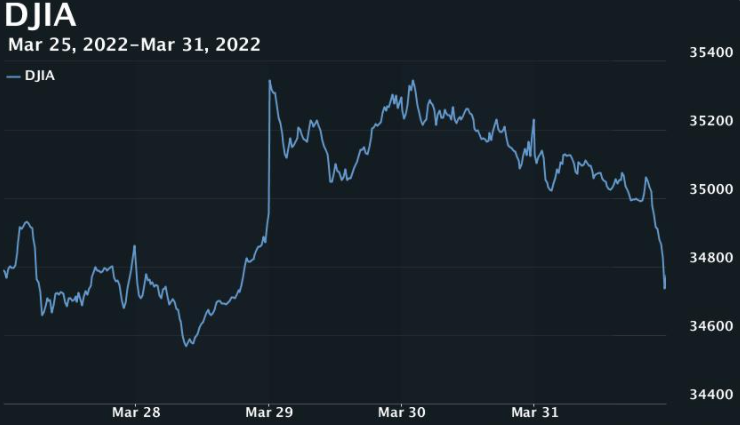Click the 34400 y-axis label
Image resolution: width=740 pixels, height=425 pixels.
click(711, 394)
